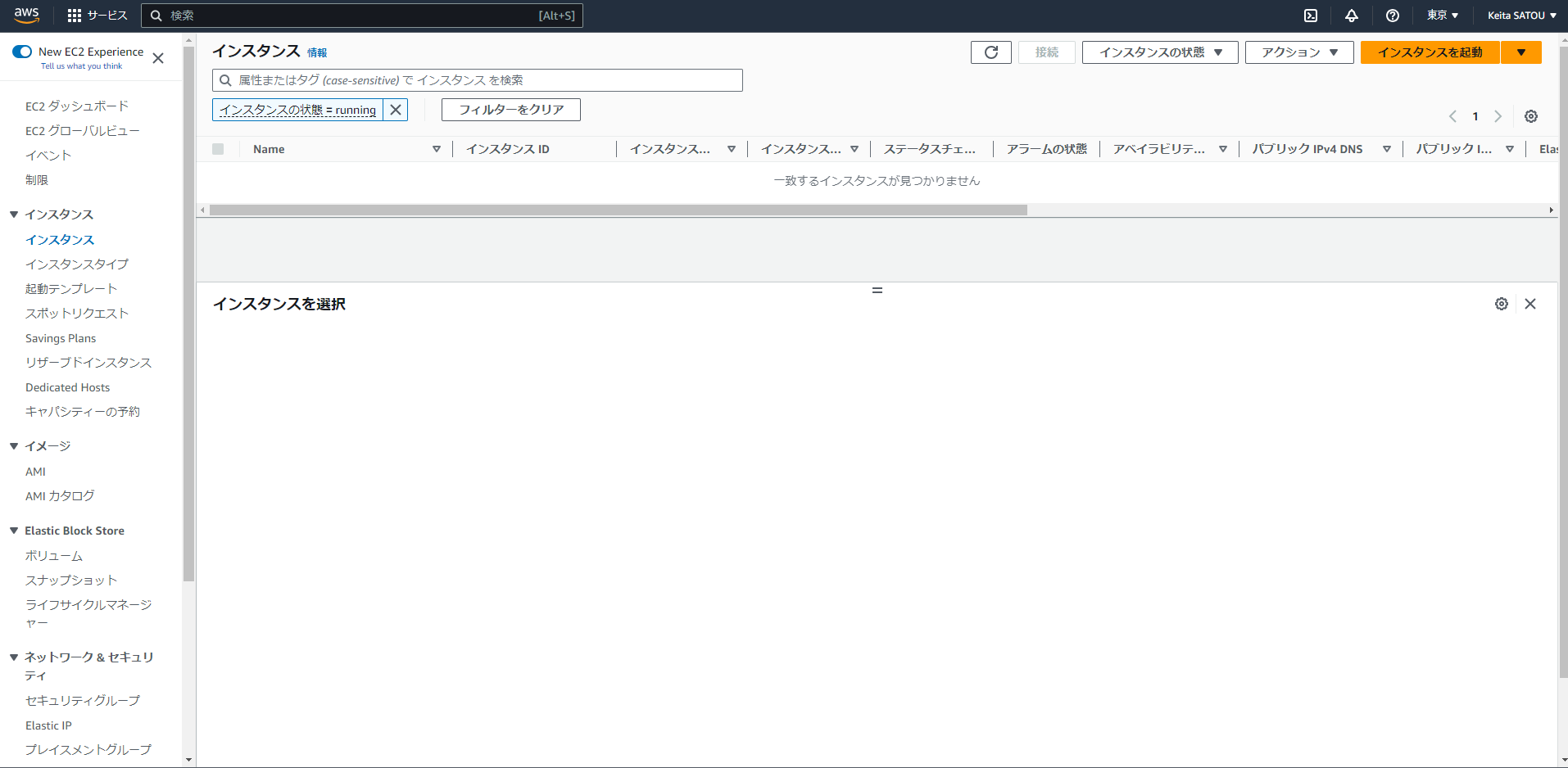The height and width of the screenshot is (768, 1568).
Task: Open the 情報 info link
Action: pos(317,52)
